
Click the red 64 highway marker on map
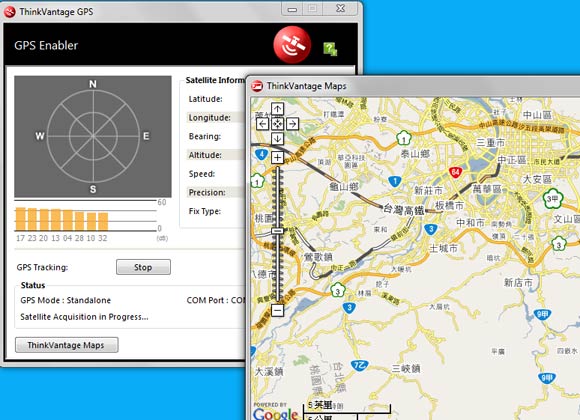pos(455,172)
